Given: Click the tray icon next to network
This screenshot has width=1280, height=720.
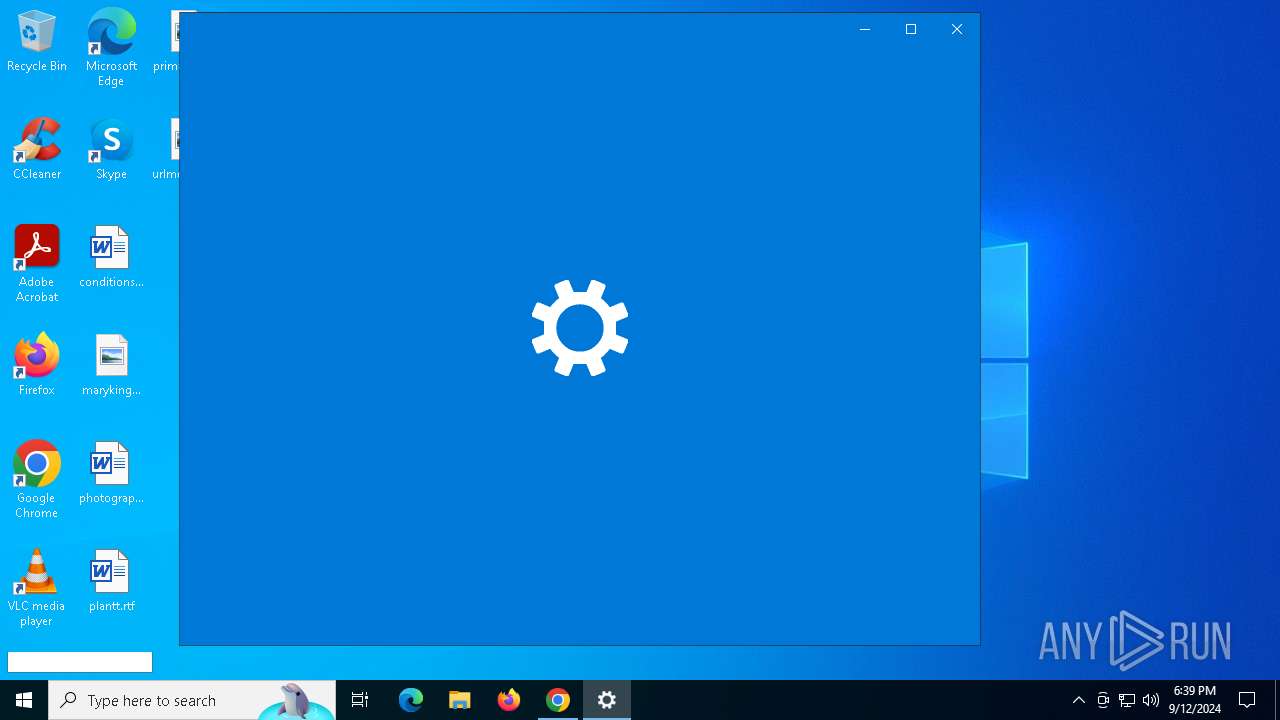Looking at the screenshot, I should click(x=1103, y=700).
